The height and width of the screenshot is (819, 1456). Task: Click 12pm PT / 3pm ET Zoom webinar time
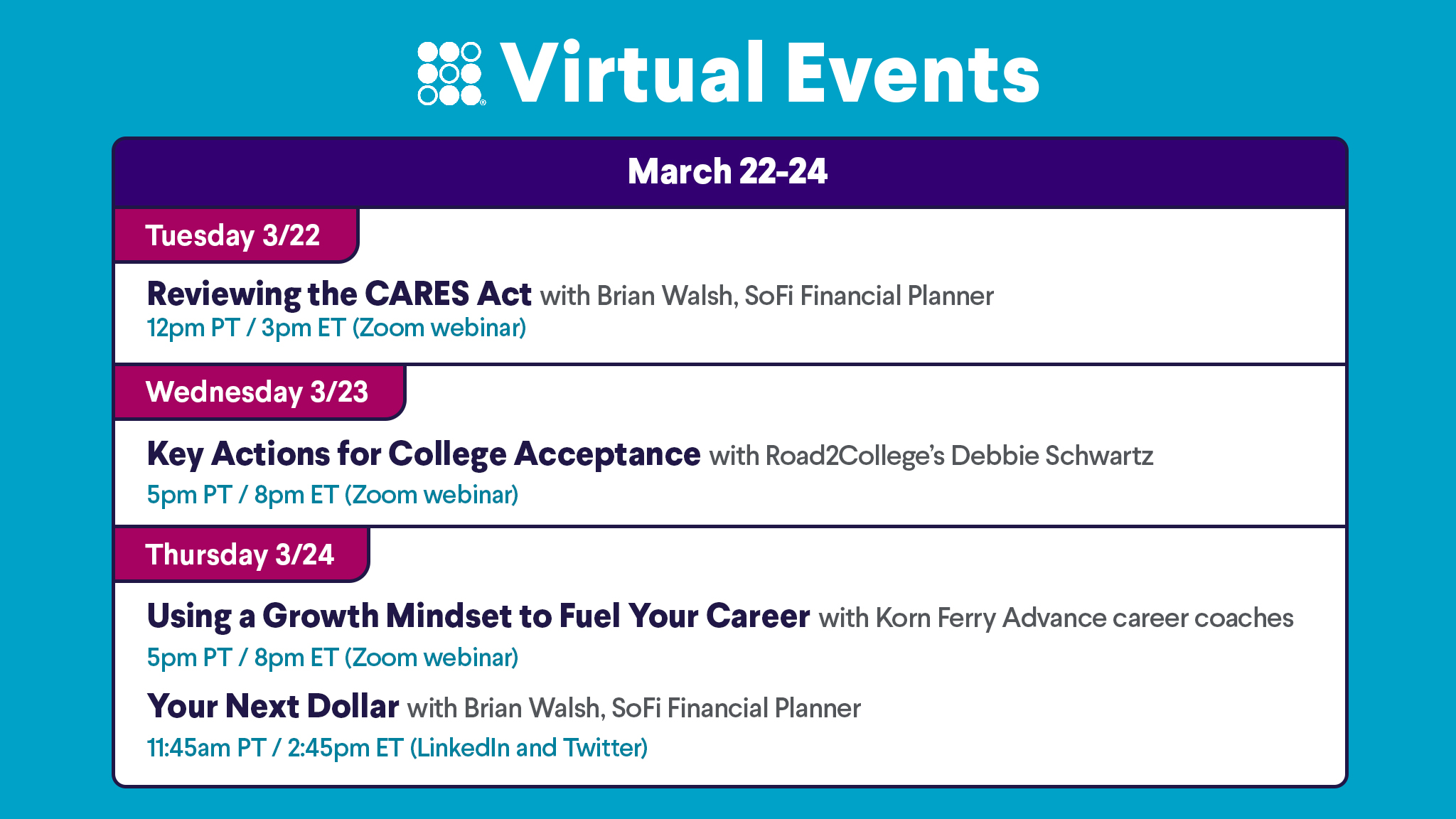tap(336, 328)
